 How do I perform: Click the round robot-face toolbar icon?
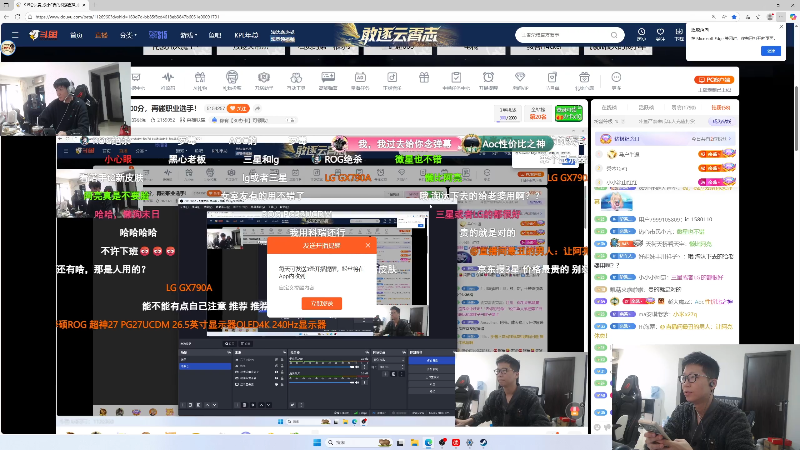[232, 77]
